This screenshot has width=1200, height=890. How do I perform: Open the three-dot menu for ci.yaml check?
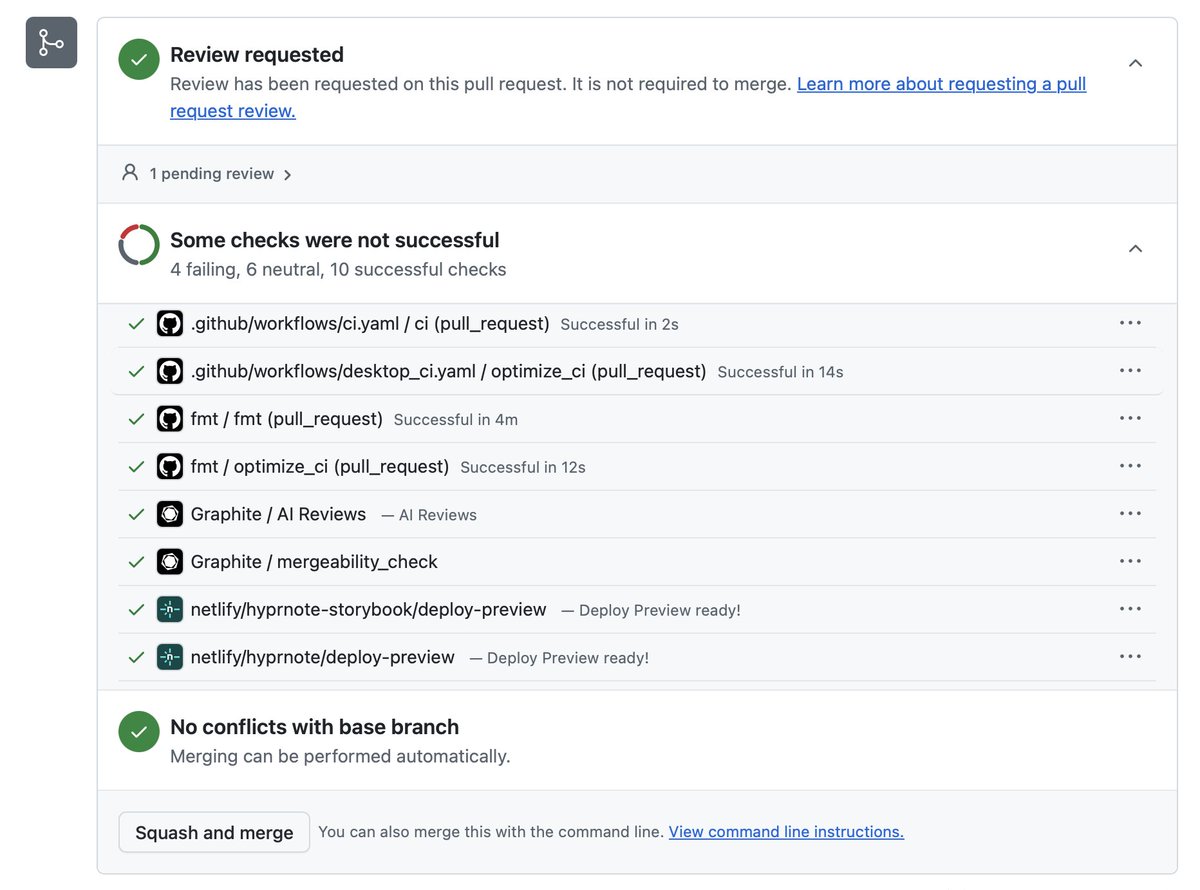click(x=1130, y=323)
